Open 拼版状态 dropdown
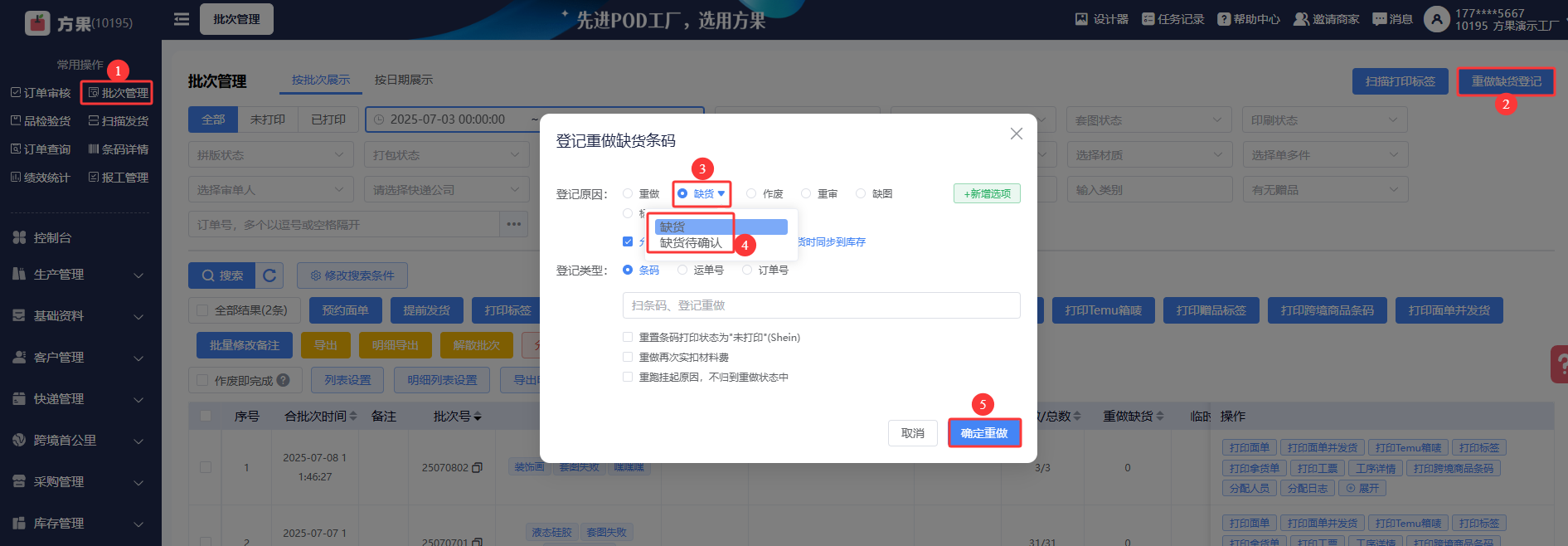Viewport: 1568px width, 546px height. pos(271,154)
